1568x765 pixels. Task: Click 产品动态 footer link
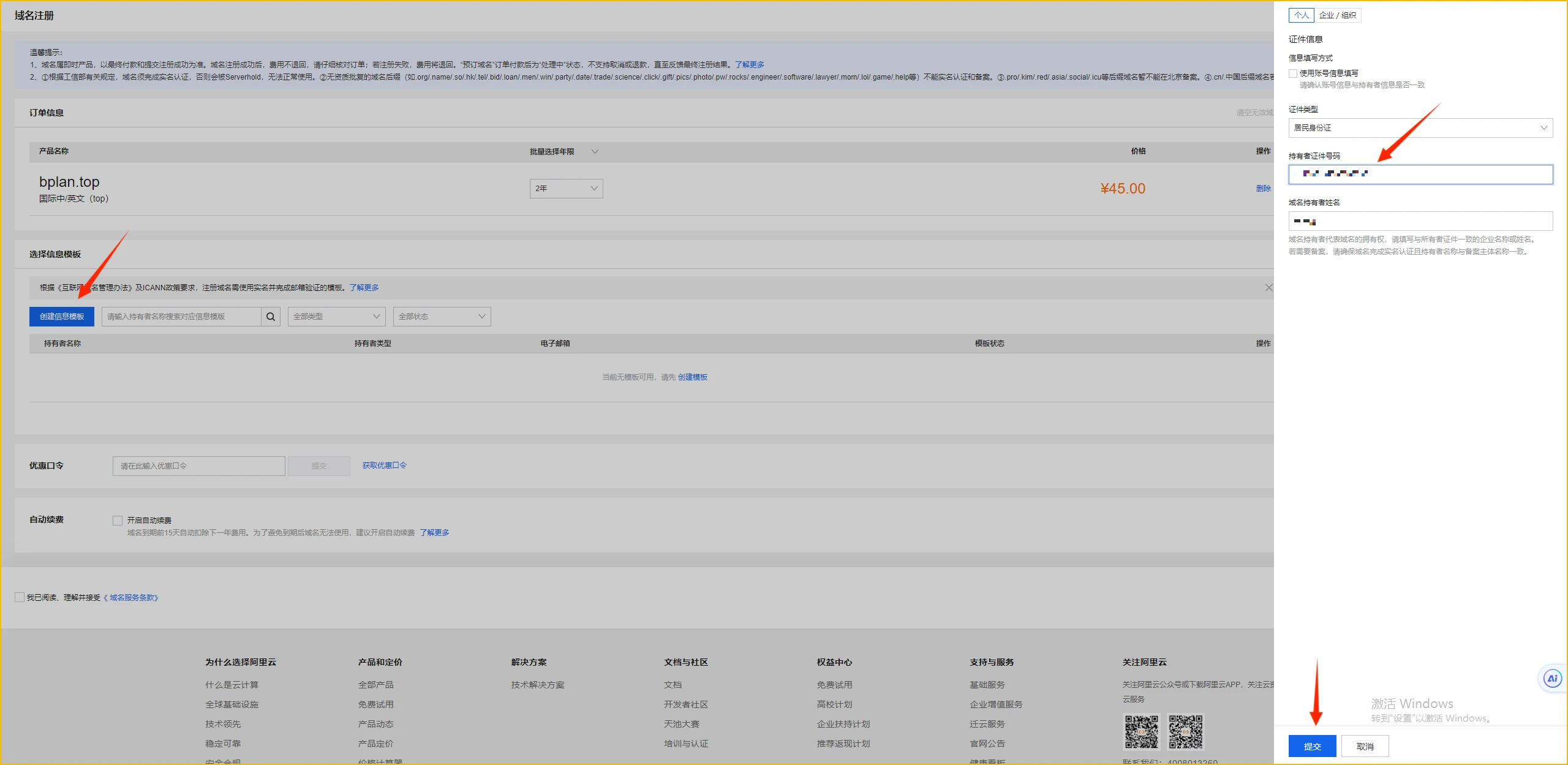point(375,724)
